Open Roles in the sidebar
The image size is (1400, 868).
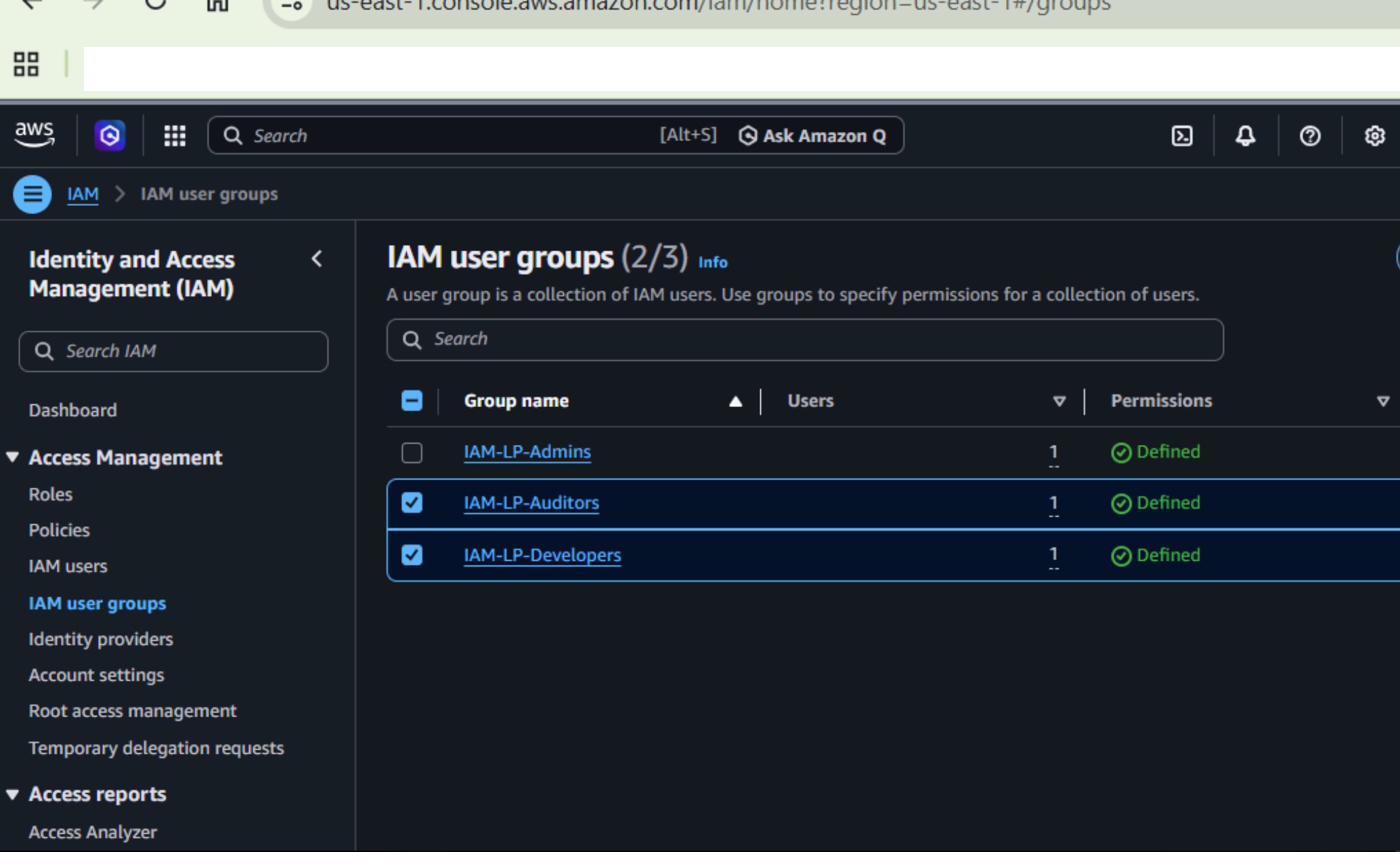point(51,494)
